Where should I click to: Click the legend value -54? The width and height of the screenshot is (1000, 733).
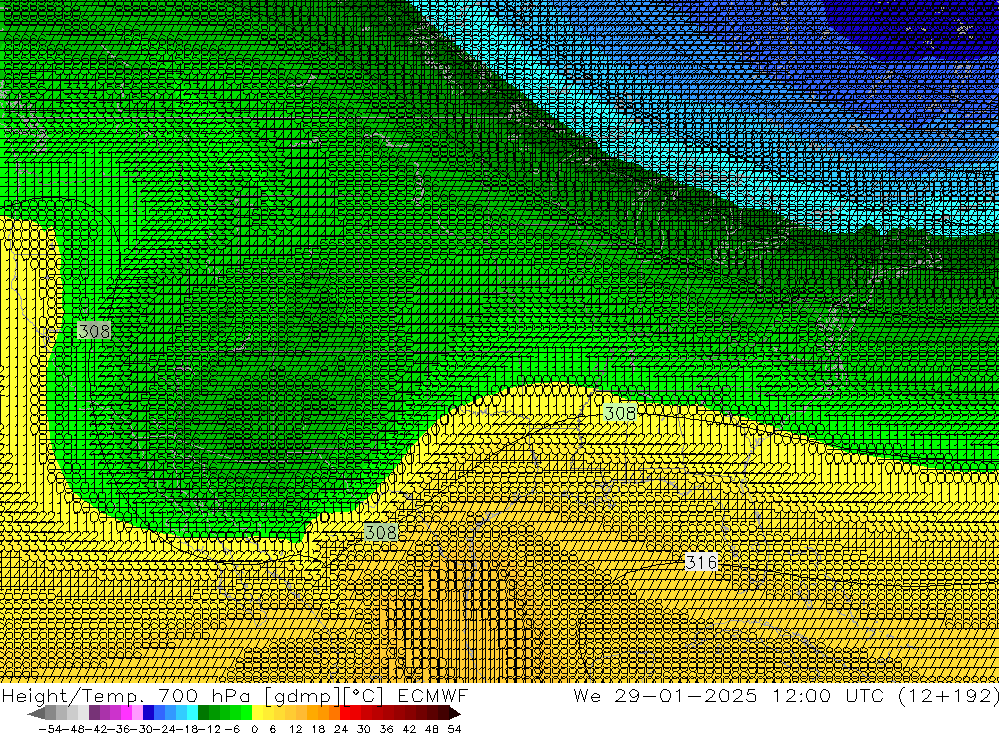click(x=50, y=729)
